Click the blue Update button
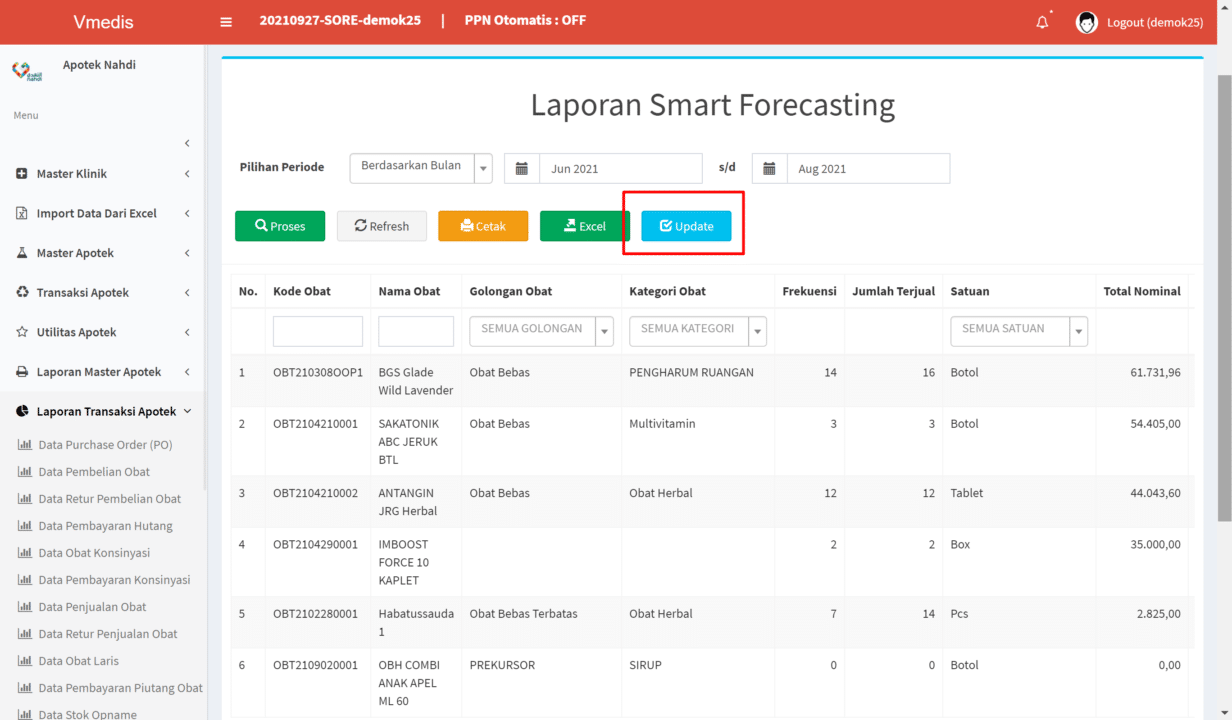1232x720 pixels. (x=686, y=226)
